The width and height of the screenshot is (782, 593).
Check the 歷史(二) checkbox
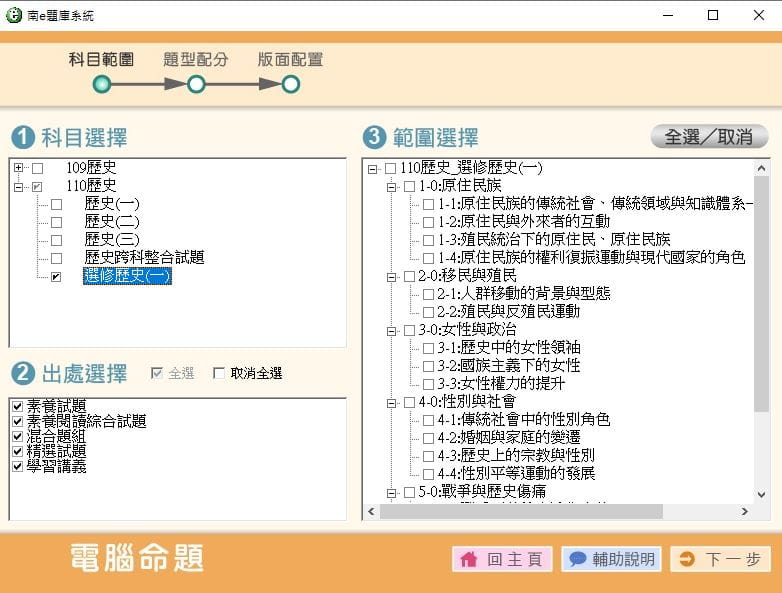pos(56,222)
